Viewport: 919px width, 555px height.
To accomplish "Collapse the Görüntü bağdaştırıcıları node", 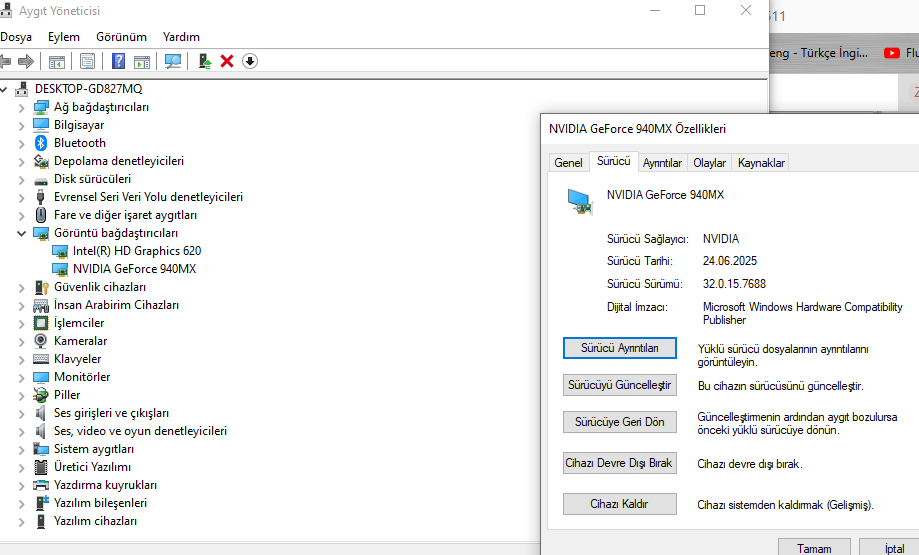I will tap(21, 233).
